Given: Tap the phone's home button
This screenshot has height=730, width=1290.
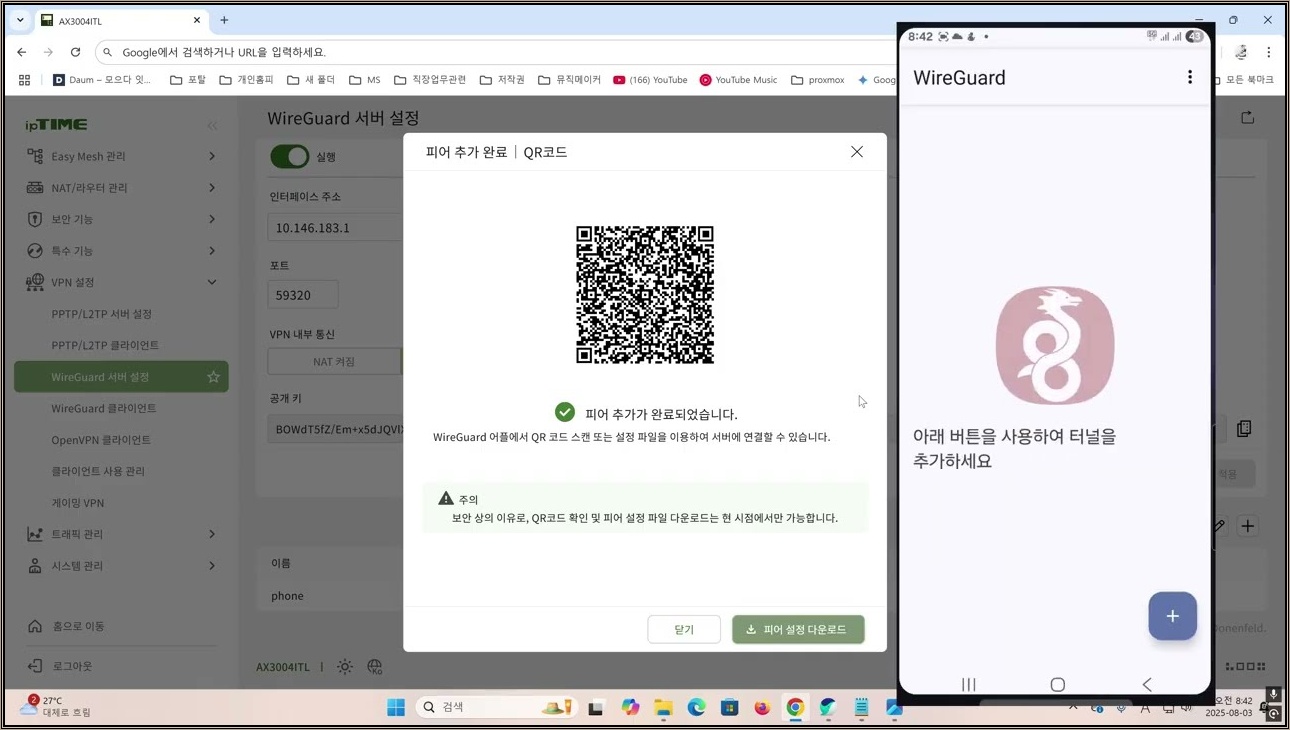Looking at the screenshot, I should pos(1057,684).
